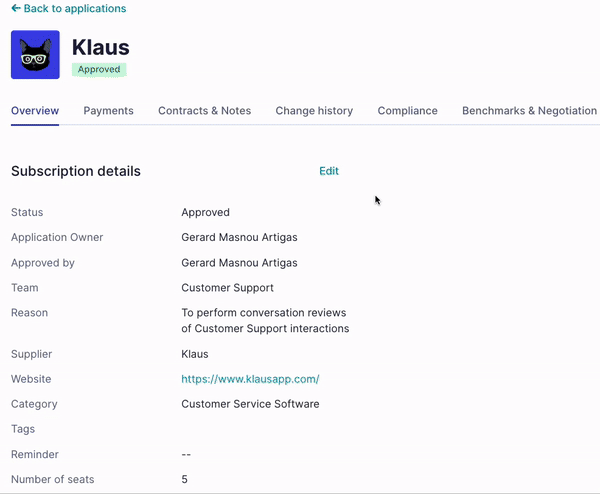Select the Subscription details heading
The width and height of the screenshot is (600, 494).
click(x=76, y=171)
